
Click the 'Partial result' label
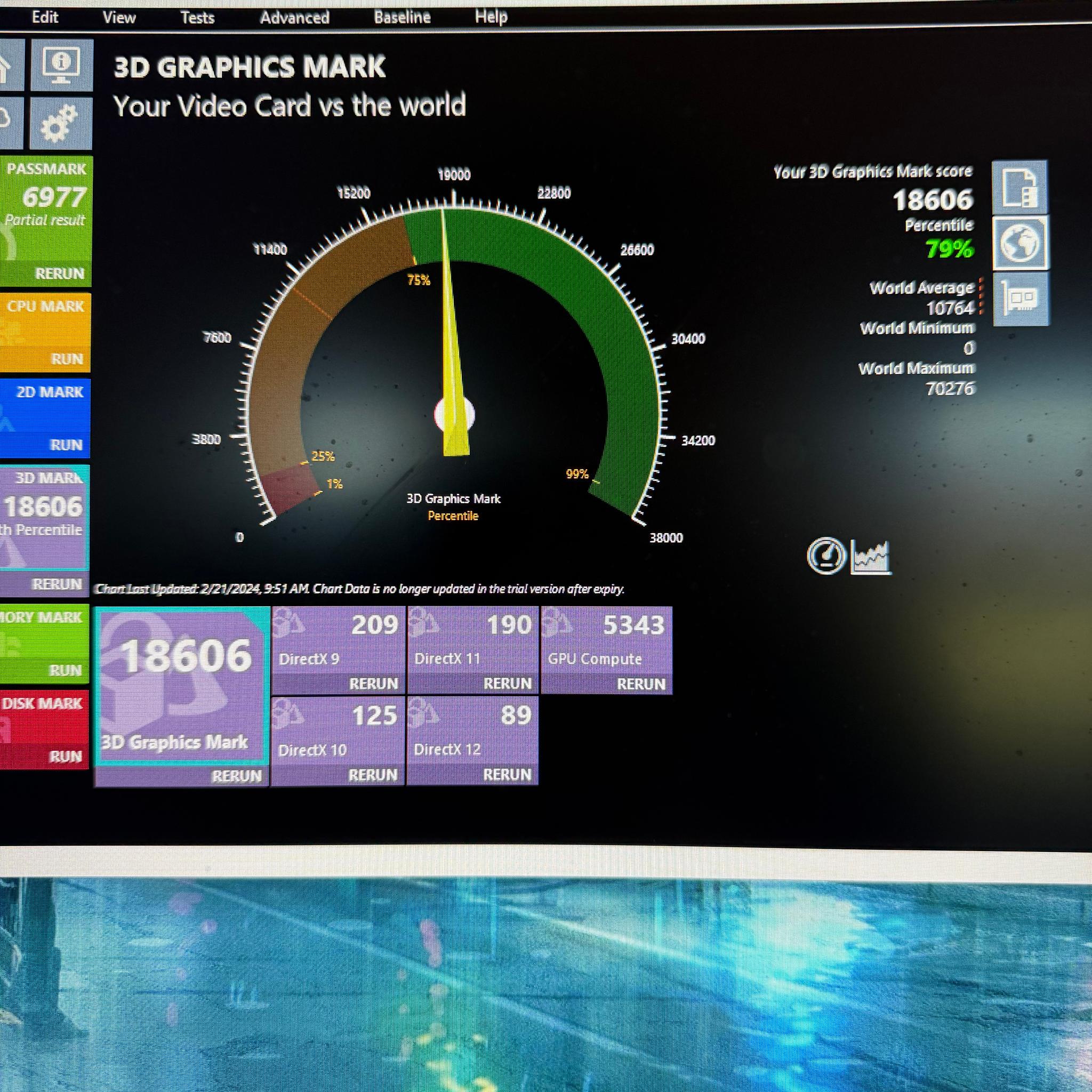click(45, 220)
